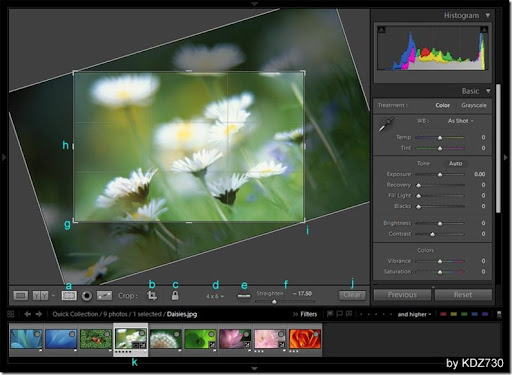Click the Exposure slider handle
The width and height of the screenshot is (512, 375).
tap(440, 175)
